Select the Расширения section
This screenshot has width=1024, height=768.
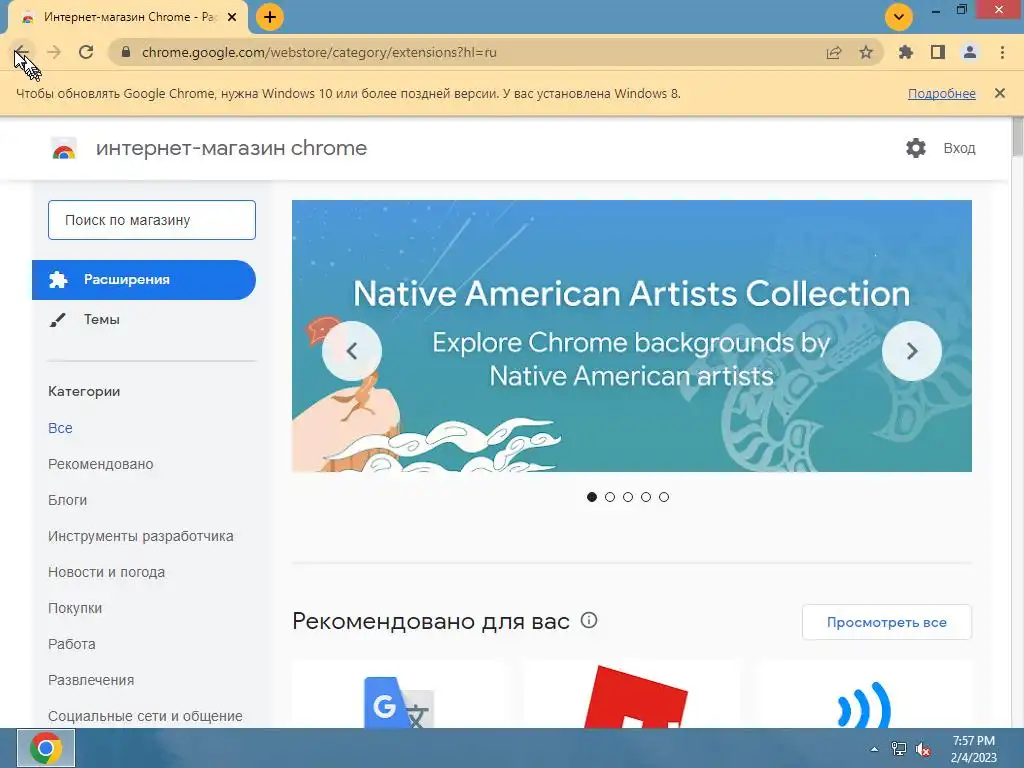pyautogui.click(x=144, y=280)
